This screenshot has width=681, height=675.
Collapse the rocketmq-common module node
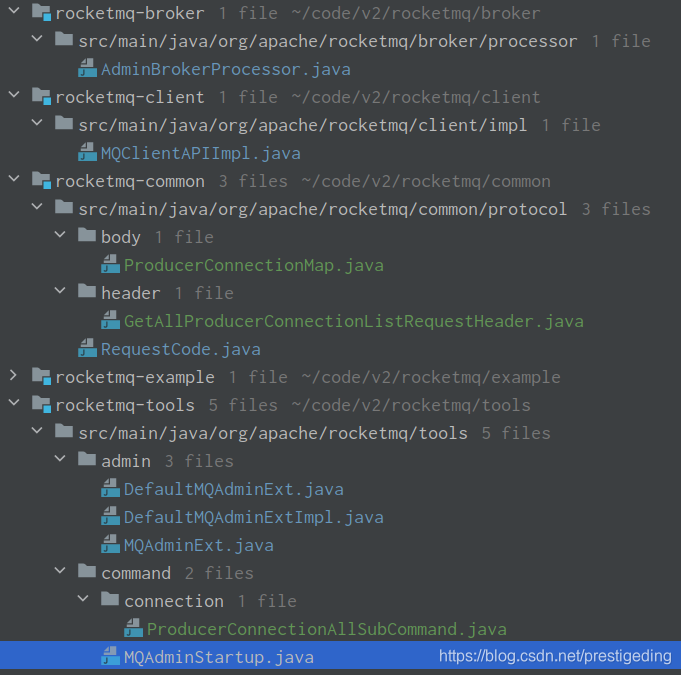(x=14, y=178)
